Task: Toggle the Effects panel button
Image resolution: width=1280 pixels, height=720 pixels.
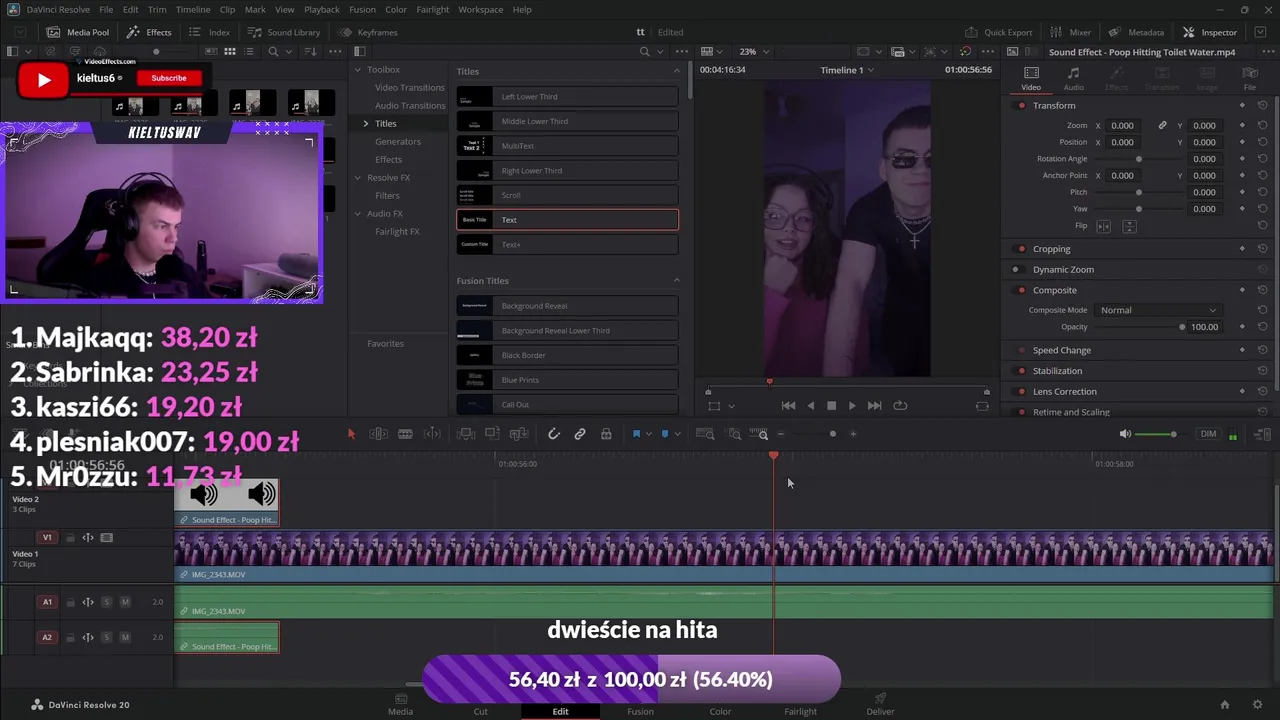Action: 149,32
